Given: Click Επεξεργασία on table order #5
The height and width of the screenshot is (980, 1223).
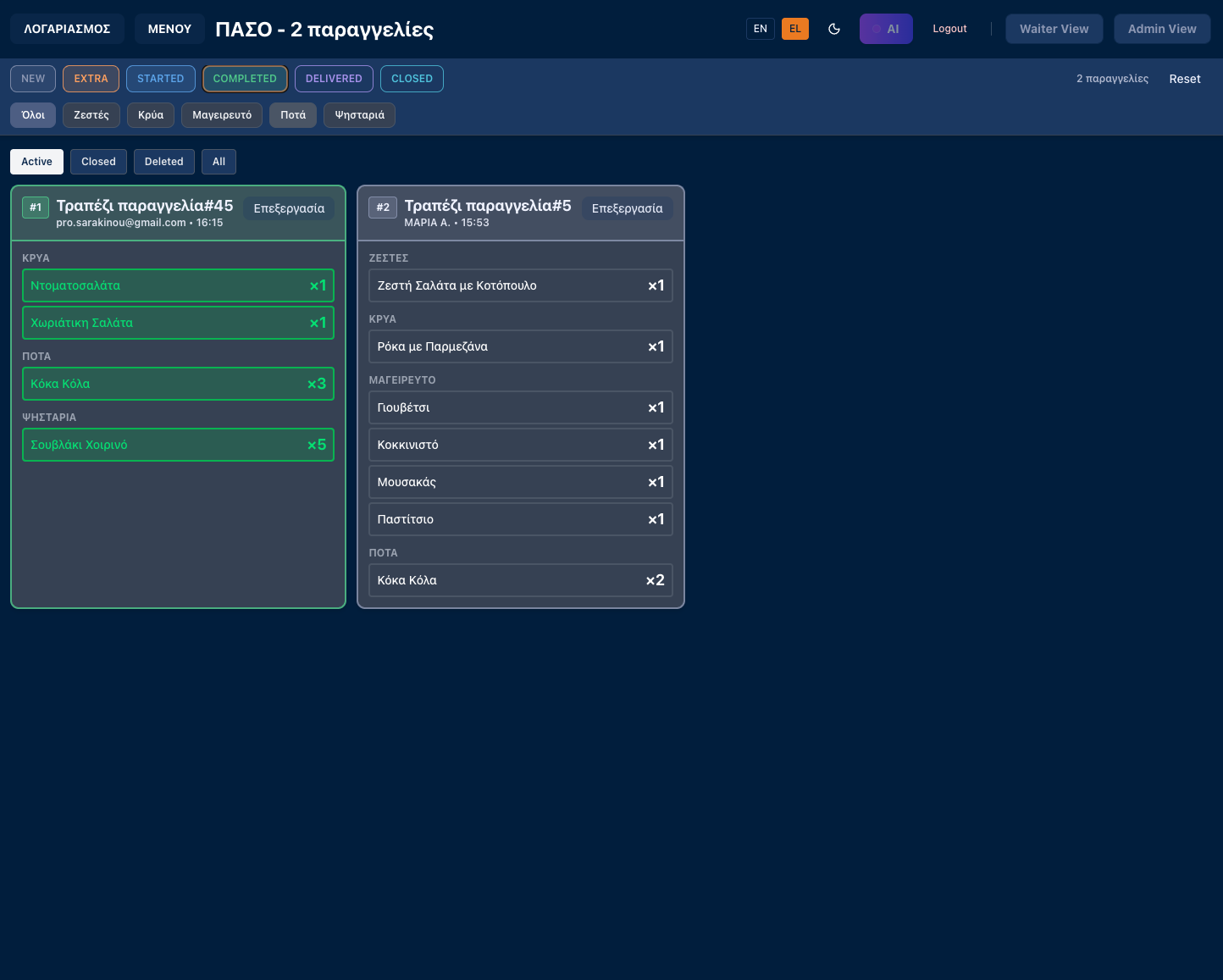Looking at the screenshot, I should 628,208.
